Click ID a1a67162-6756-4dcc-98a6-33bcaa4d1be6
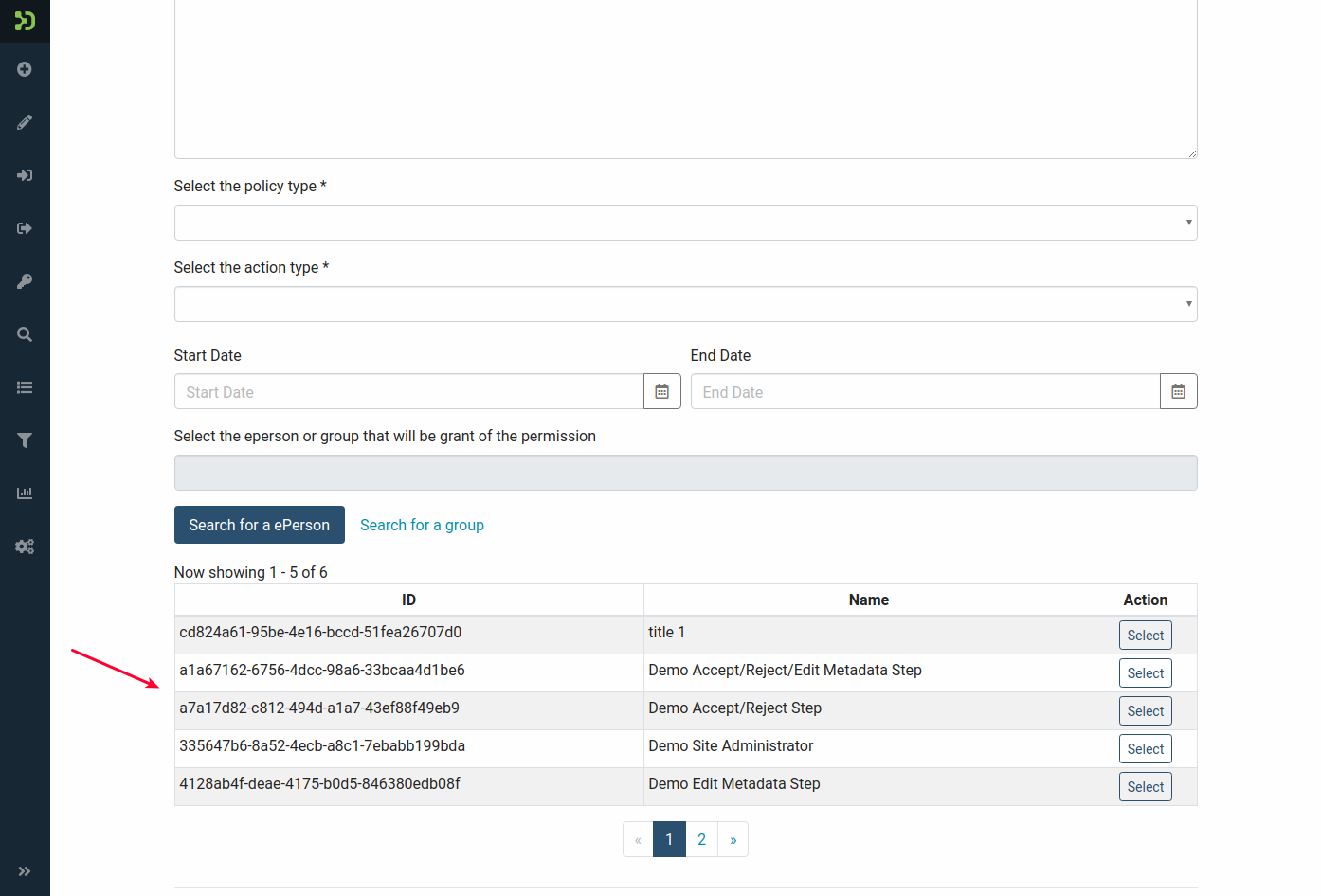This screenshot has height=896, width=1321. (x=322, y=670)
